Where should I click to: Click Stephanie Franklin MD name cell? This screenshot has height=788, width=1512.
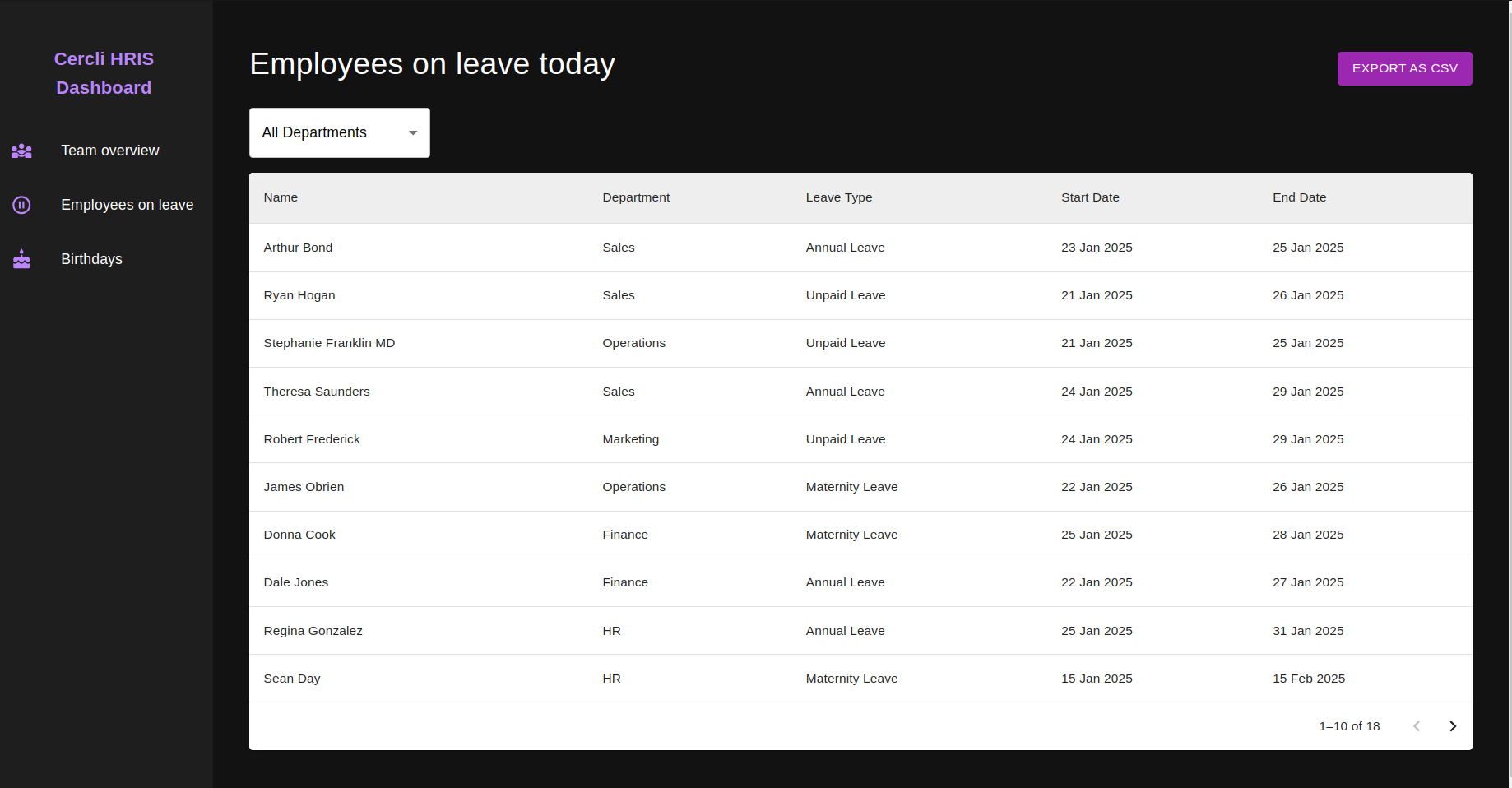pos(329,343)
